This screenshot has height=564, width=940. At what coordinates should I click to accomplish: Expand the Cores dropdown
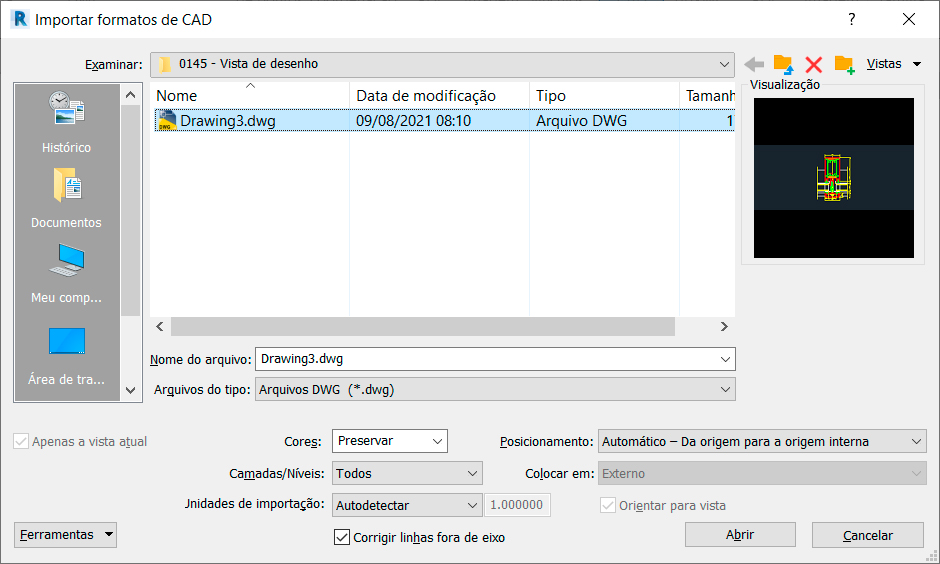(390, 441)
